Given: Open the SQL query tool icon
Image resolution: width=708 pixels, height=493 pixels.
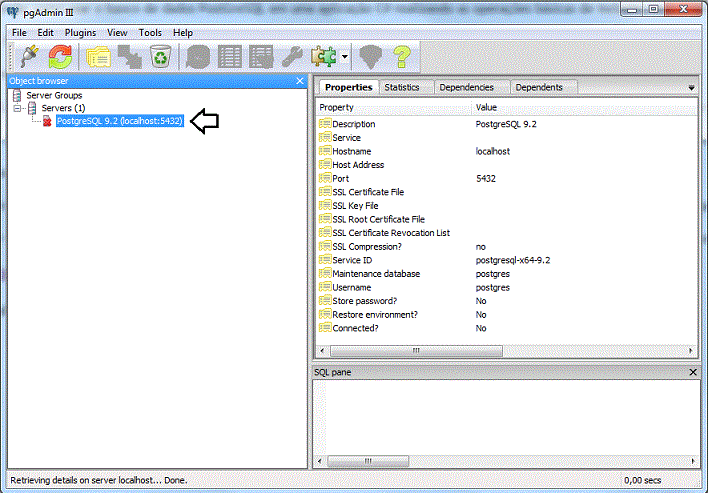Looking at the screenshot, I should (198, 57).
